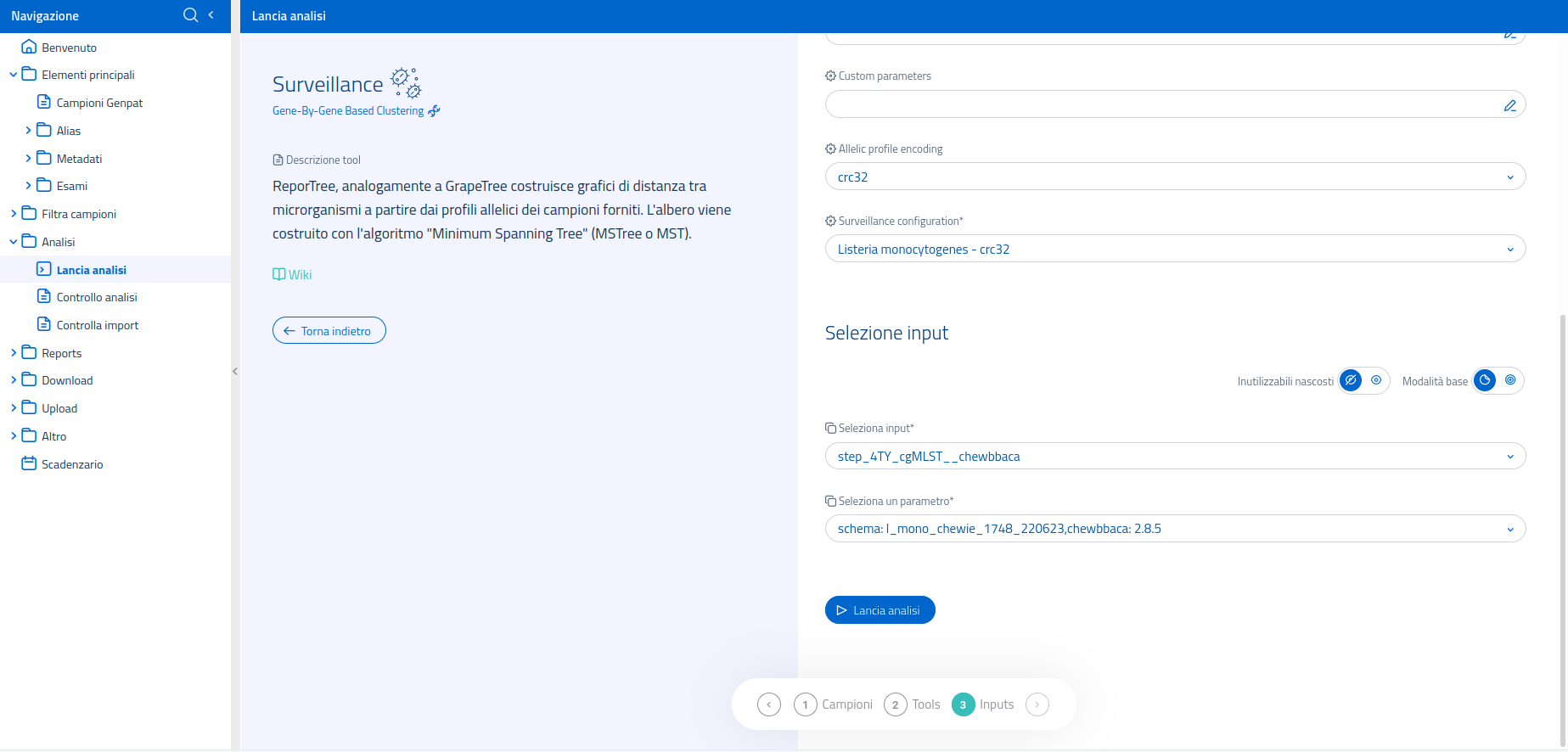1568x752 pixels.
Task: Open the Allelic profile encoding dropdown
Action: [x=1174, y=177]
